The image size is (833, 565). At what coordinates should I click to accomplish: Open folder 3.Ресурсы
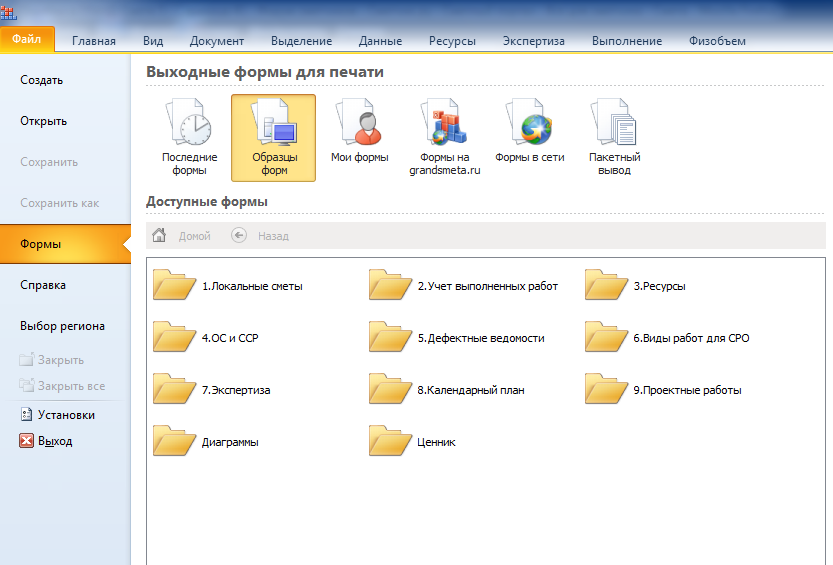point(635,286)
